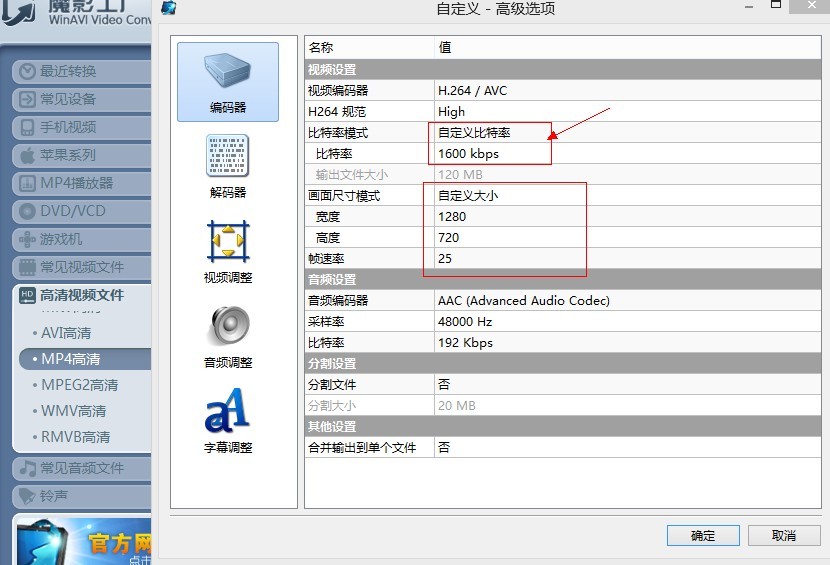Image resolution: width=830 pixels, height=565 pixels.
Task: Expand the 手机视频 mobile video category
Action: tap(80, 128)
